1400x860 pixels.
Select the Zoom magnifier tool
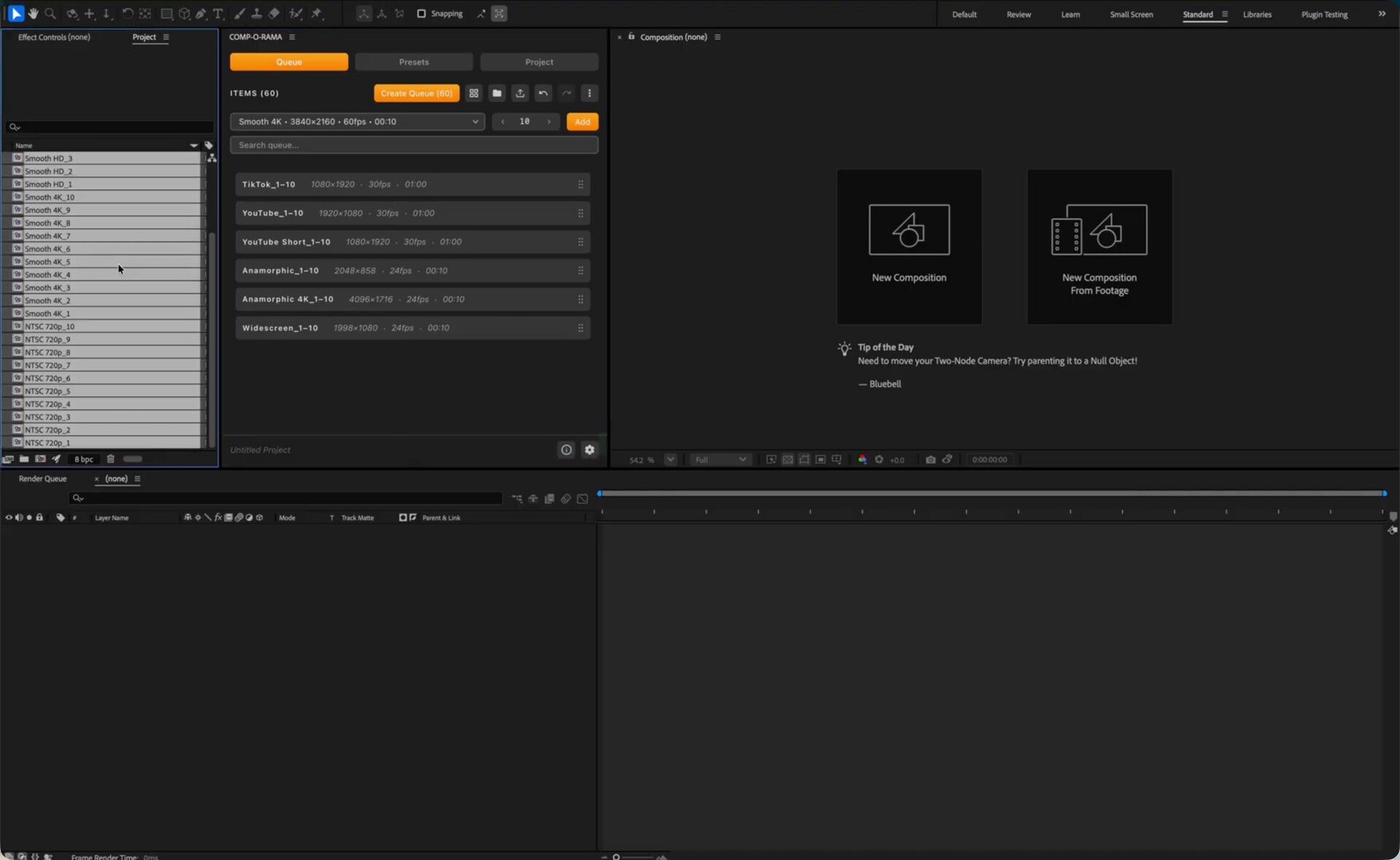click(50, 14)
